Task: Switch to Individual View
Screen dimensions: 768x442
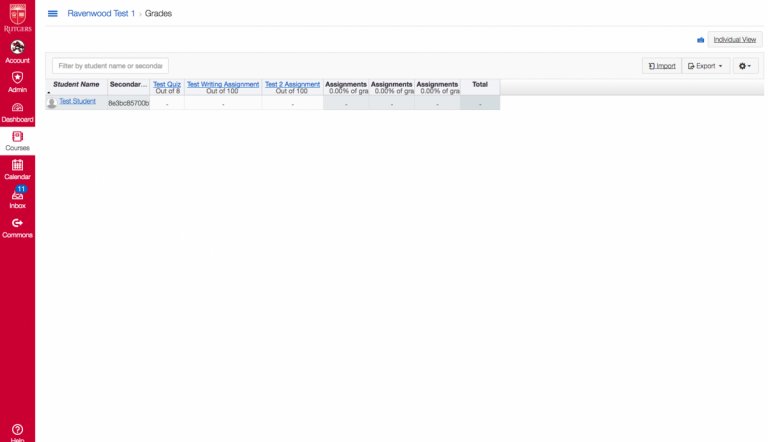Action: [x=735, y=40]
